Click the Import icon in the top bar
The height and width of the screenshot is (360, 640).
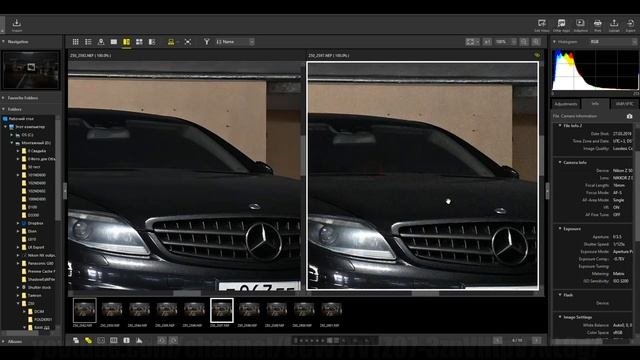point(16,24)
